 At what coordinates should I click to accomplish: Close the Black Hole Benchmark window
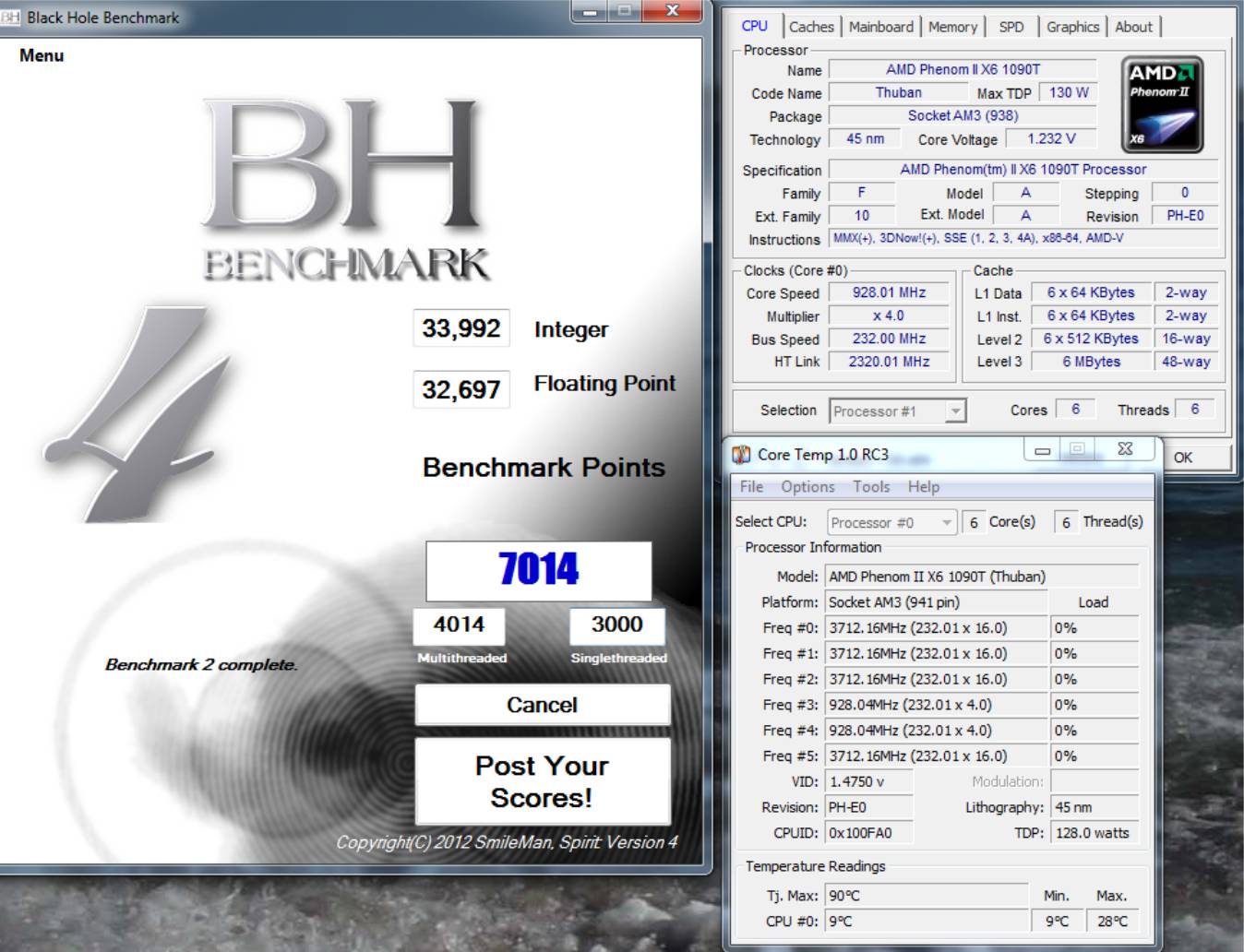[673, 11]
